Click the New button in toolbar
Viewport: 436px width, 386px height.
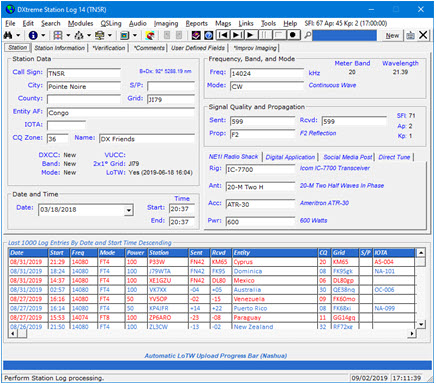392,35
